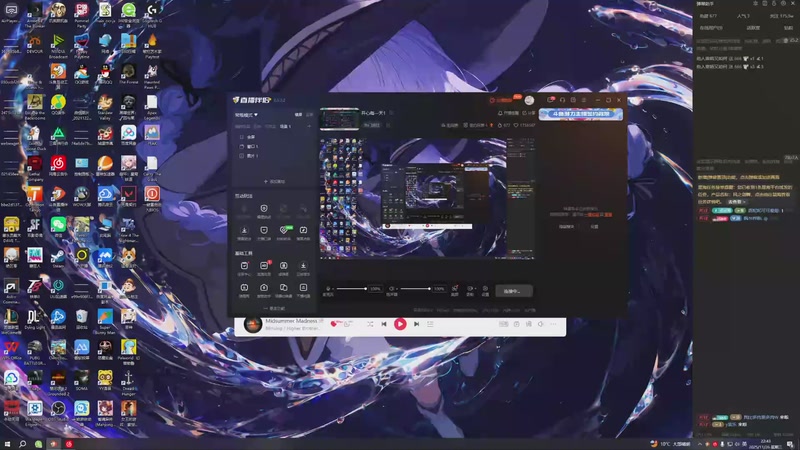The image size is (800, 450).
Task: Click the volume icon in the music player
Action: click(x=541, y=324)
